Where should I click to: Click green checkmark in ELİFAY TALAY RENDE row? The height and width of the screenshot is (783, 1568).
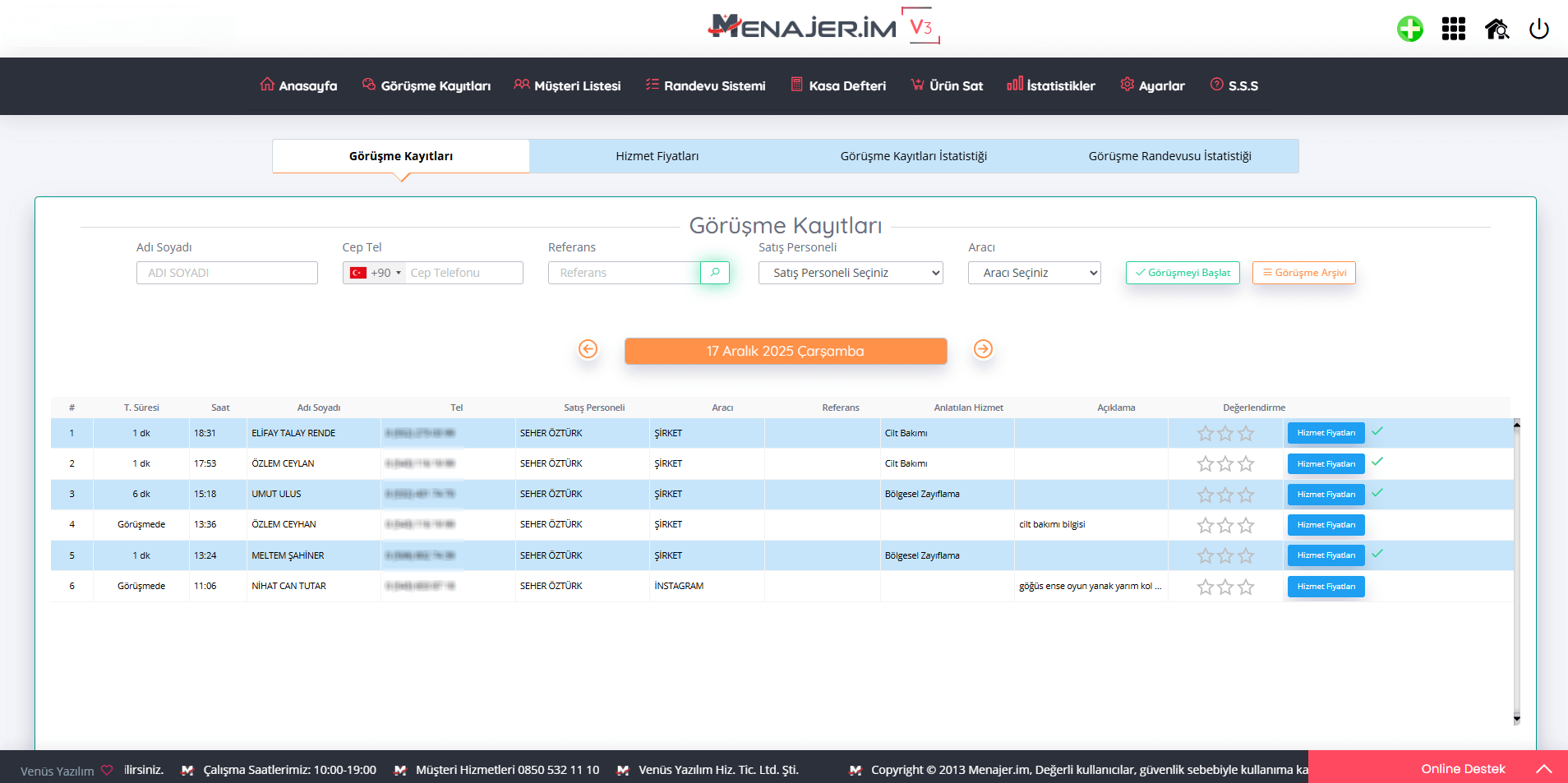point(1377,431)
